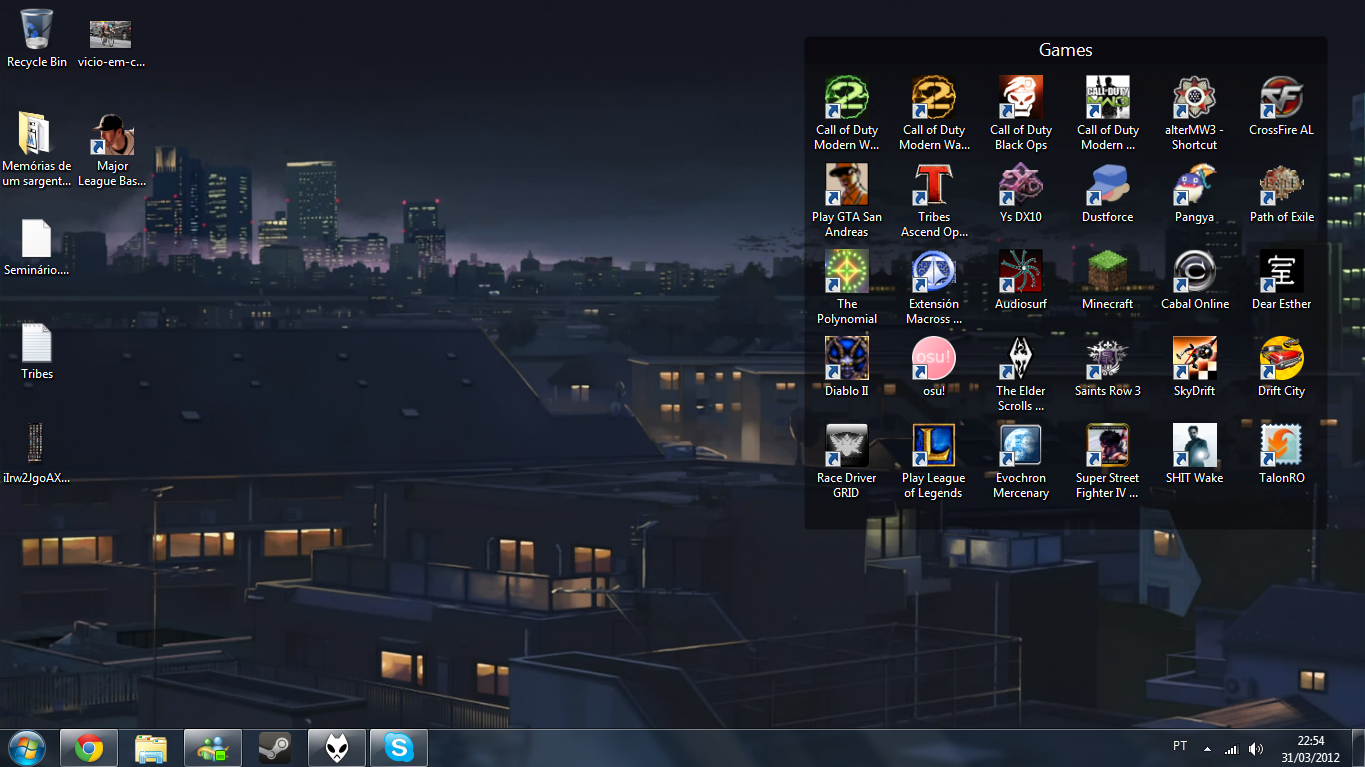Launch Evochron Mercenary
Viewport: 1365px width, 767px height.
coord(1020,446)
